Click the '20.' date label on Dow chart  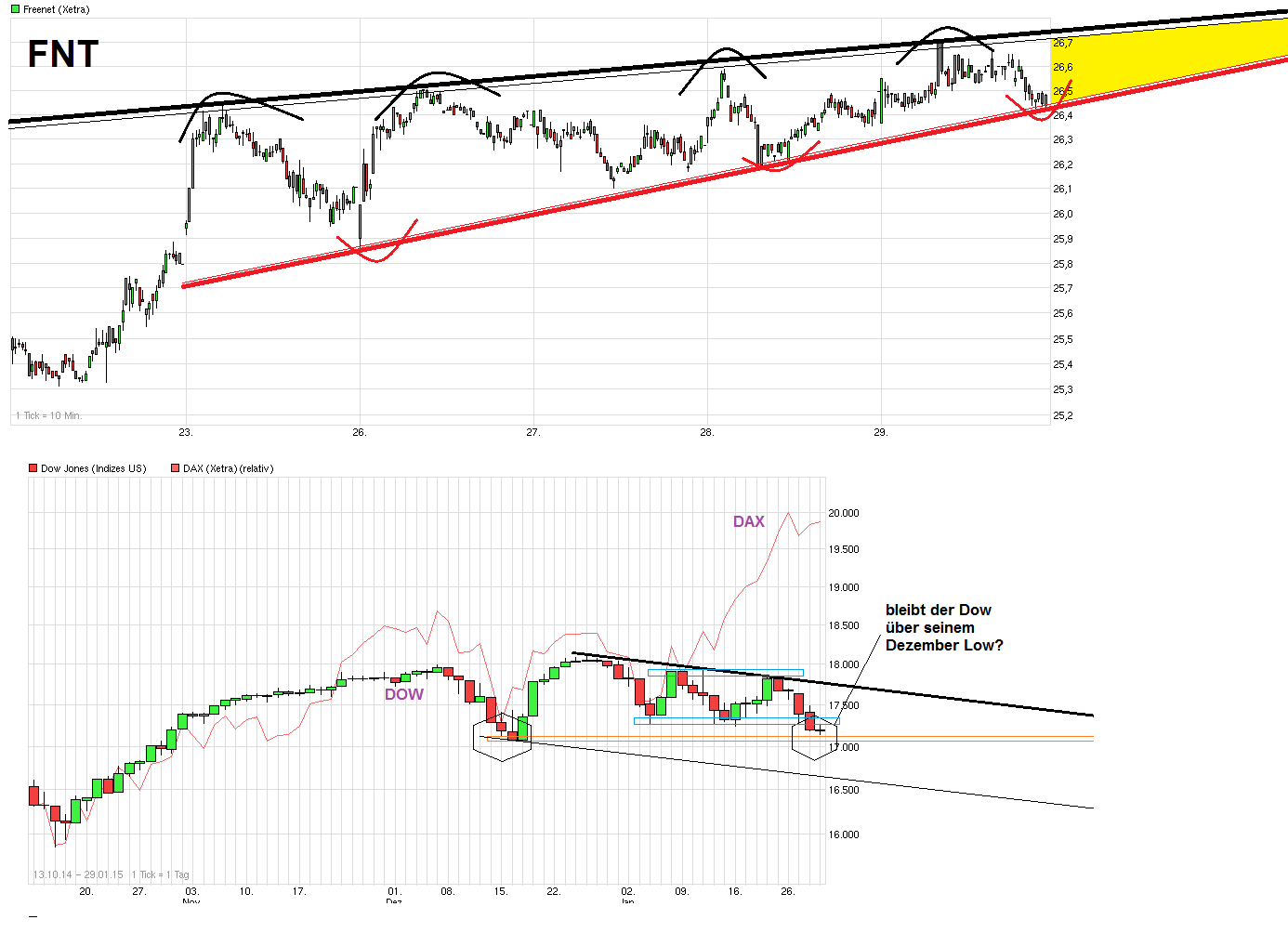pos(86,891)
